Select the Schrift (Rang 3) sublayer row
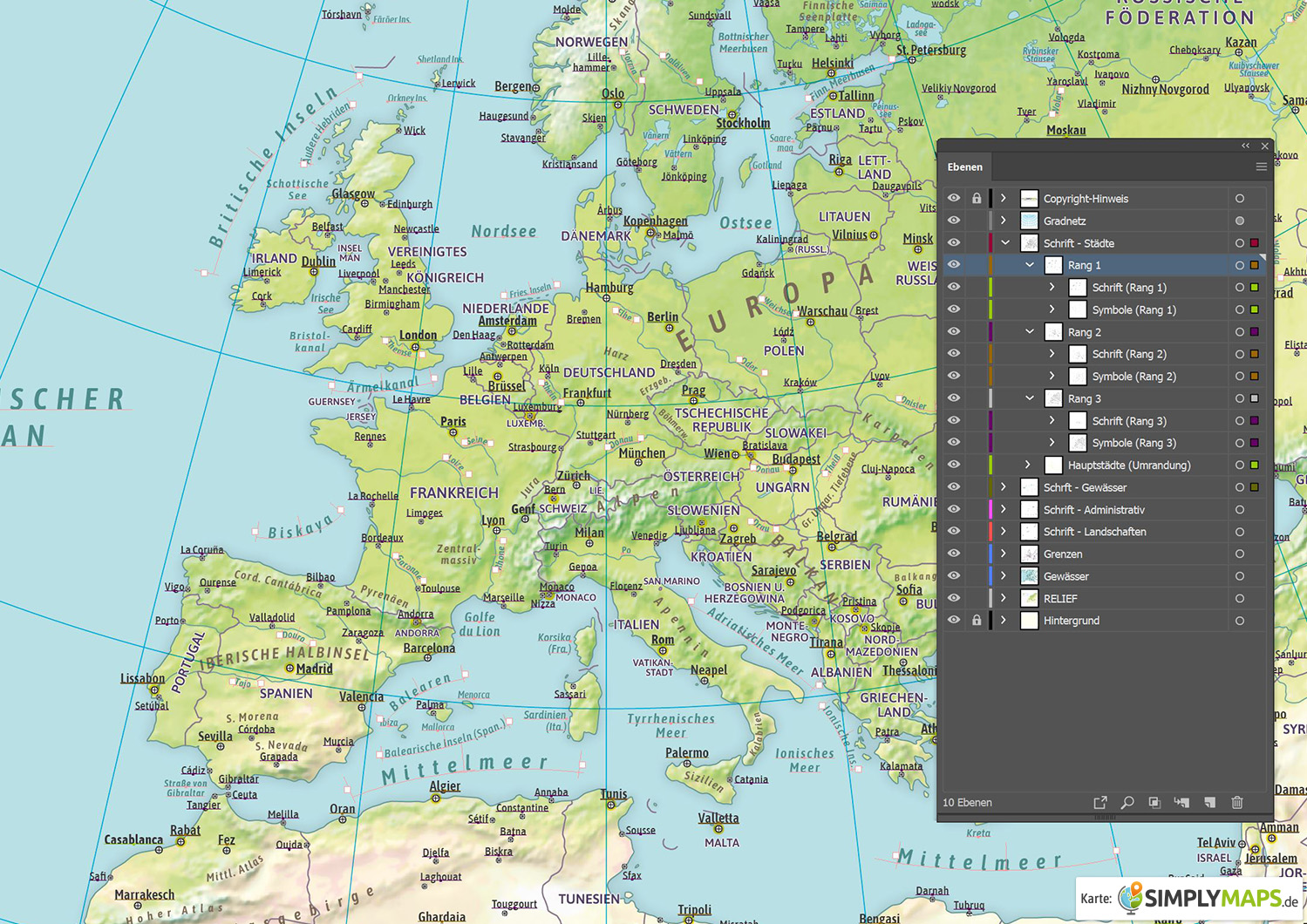The width and height of the screenshot is (1307, 924). 1105,421
